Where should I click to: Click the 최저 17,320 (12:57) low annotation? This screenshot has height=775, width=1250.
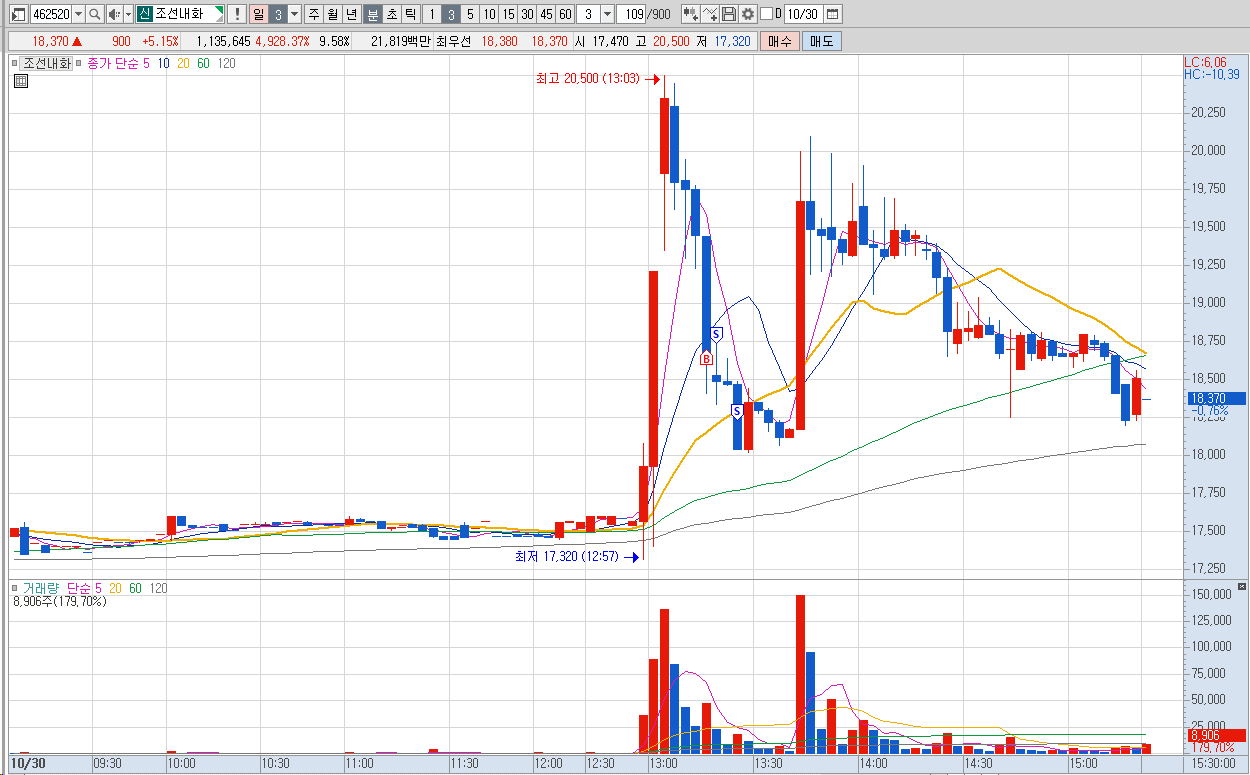click(566, 557)
